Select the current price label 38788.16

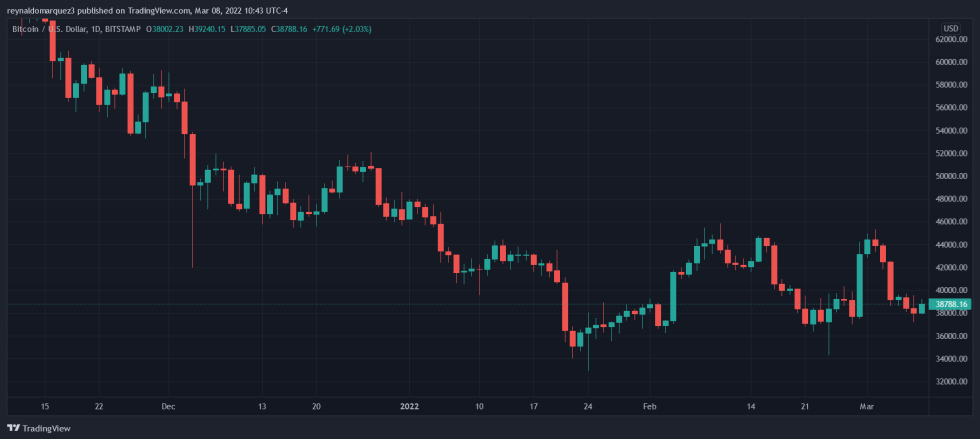point(952,305)
